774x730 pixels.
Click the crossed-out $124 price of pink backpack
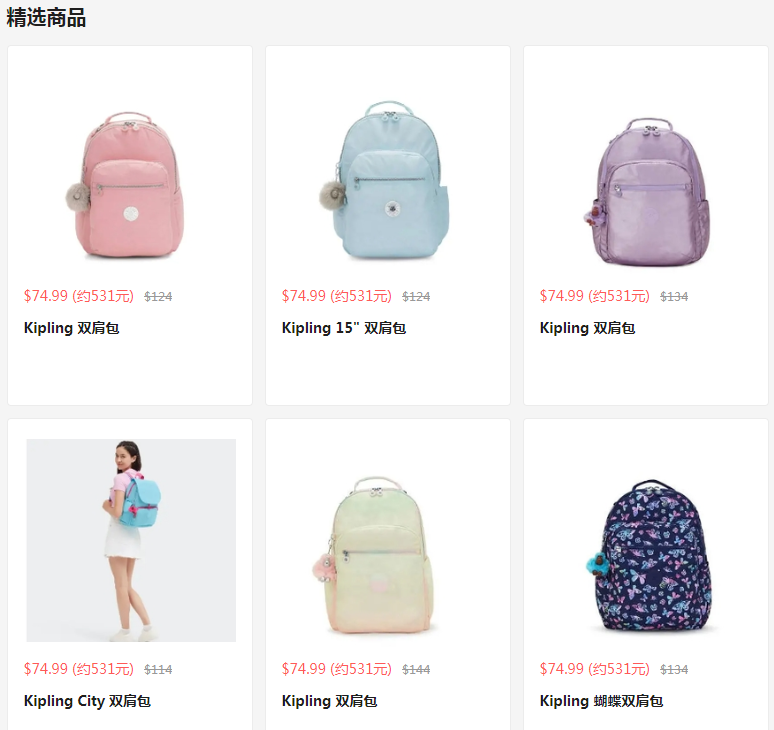pyautogui.click(x=158, y=297)
